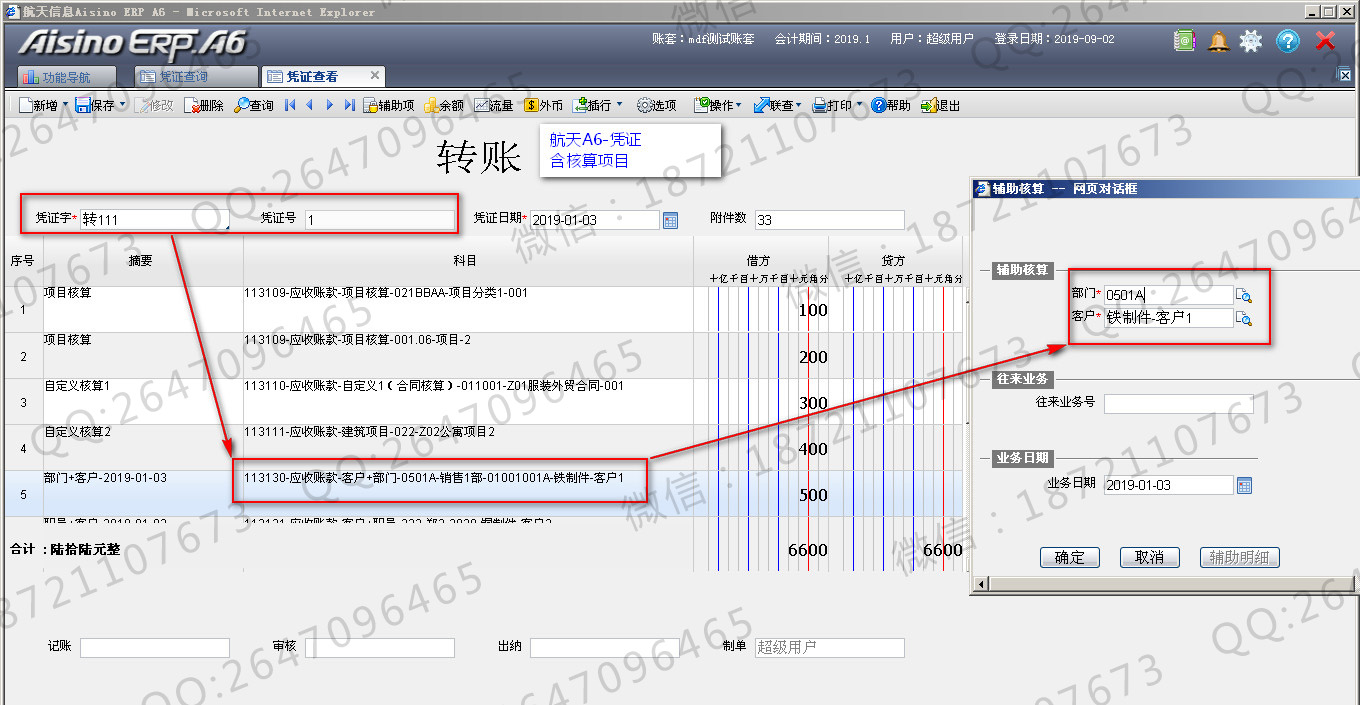
Task: Click the notification bell icon
Action: click(1218, 41)
